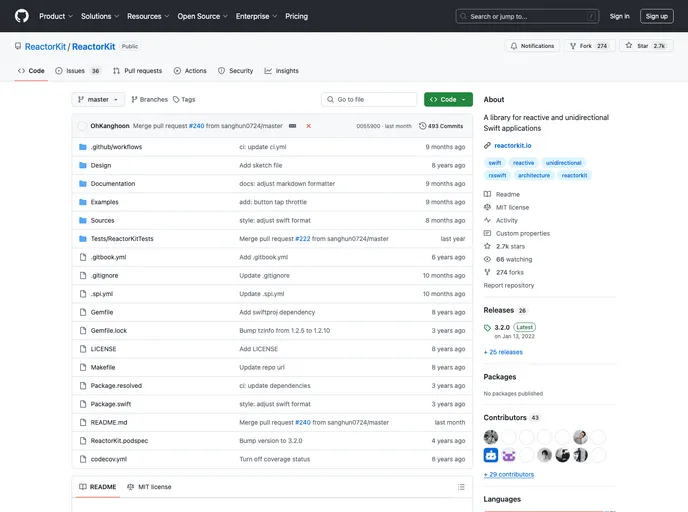The image size is (688, 512).
Task: Open Custom properties link
Action: (517, 233)
